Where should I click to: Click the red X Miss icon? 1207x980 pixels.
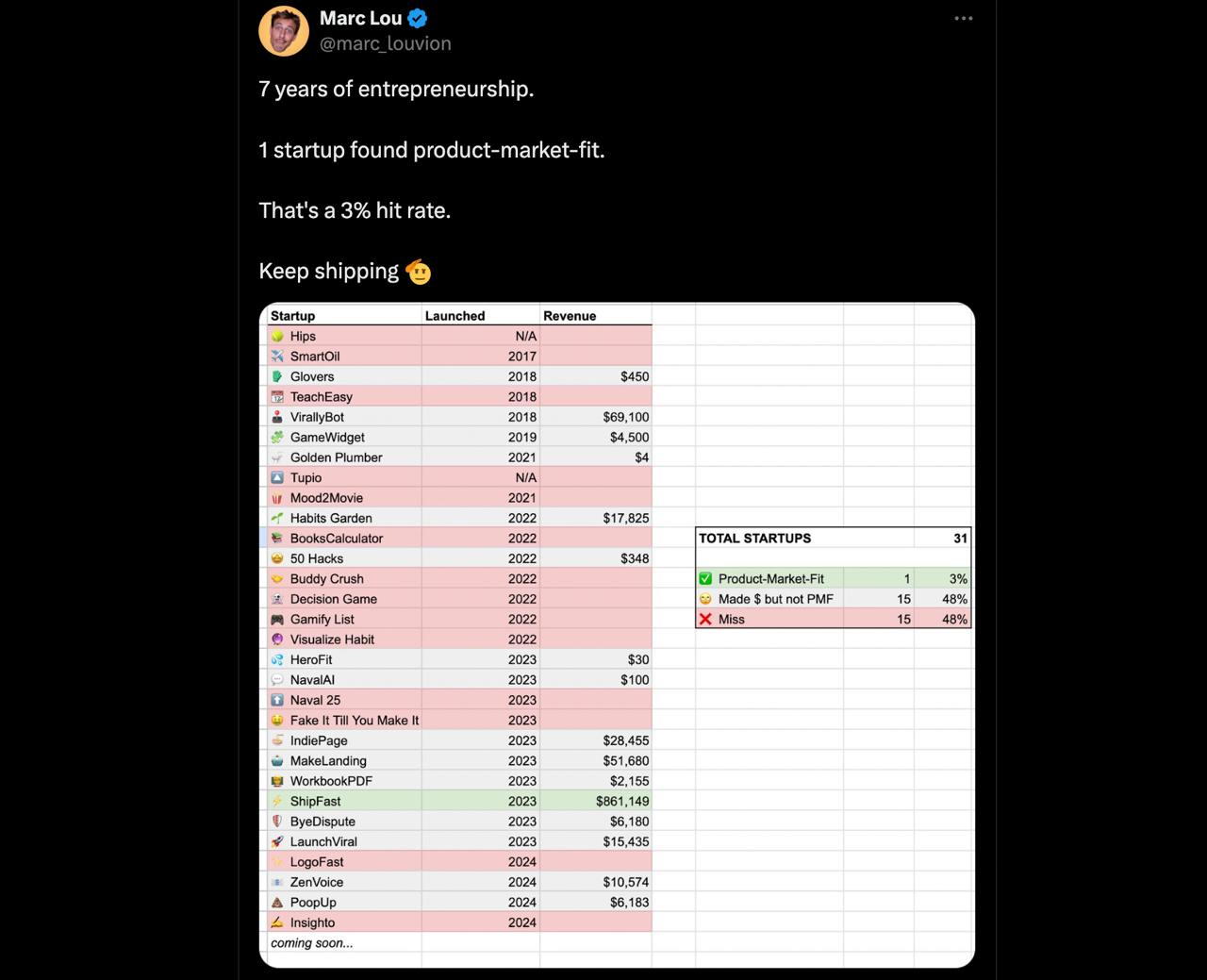click(705, 620)
